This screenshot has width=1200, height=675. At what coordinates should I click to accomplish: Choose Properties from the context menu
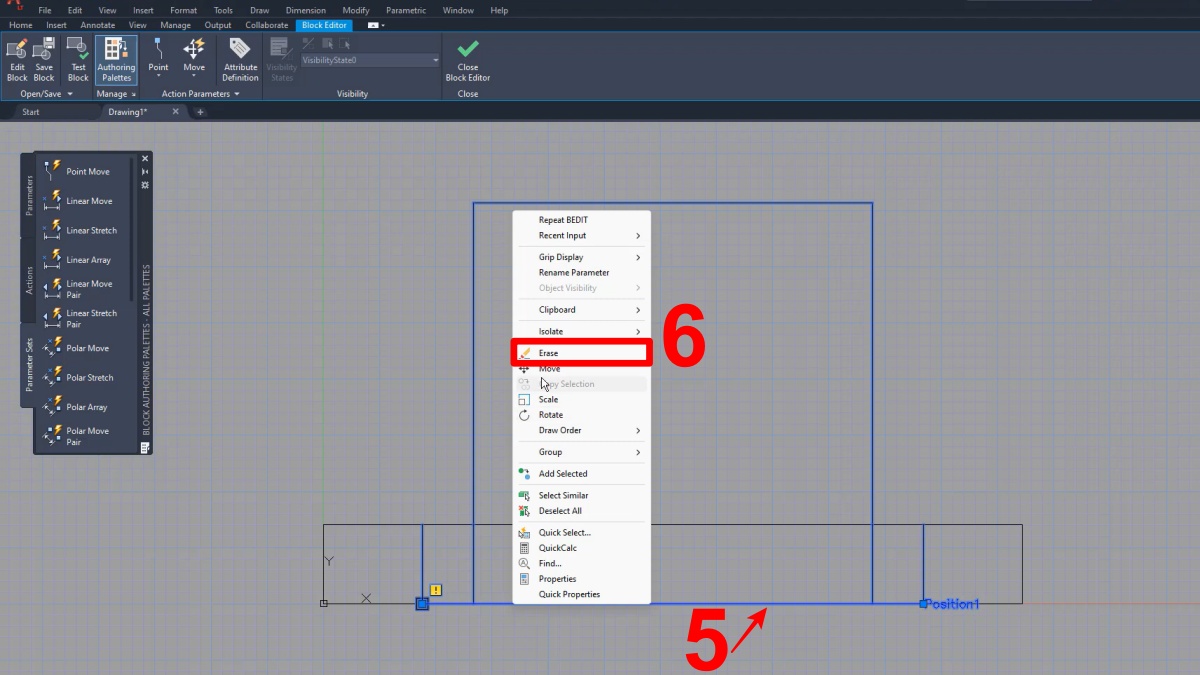tap(557, 579)
